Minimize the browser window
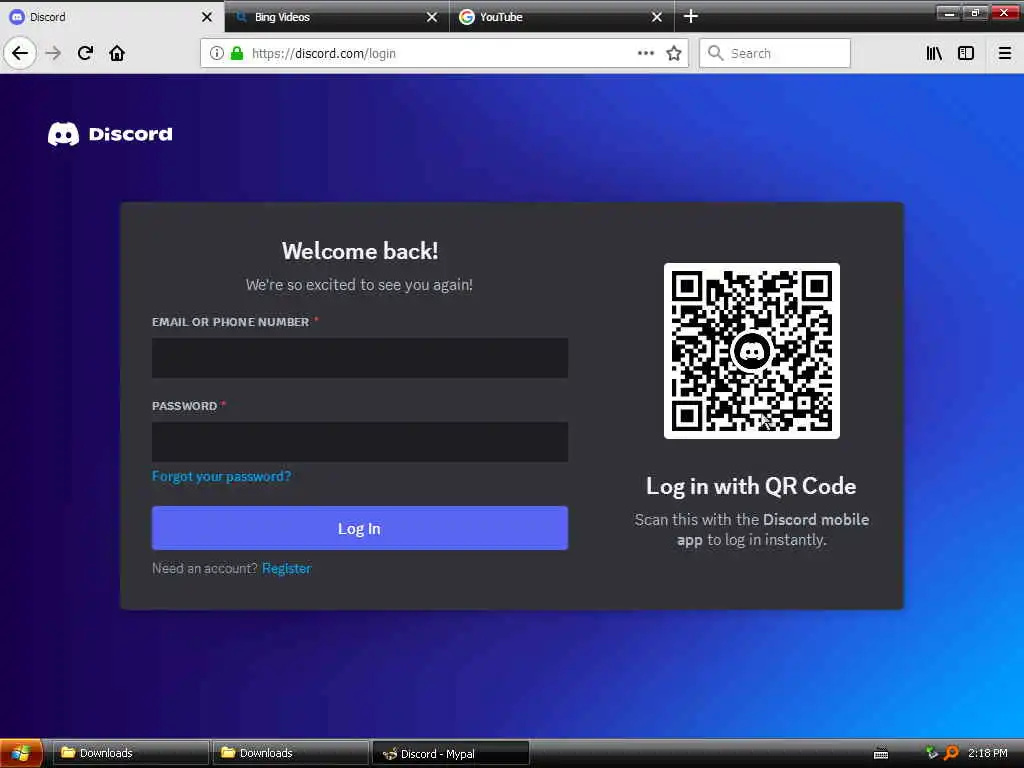The image size is (1024, 768). click(x=949, y=12)
